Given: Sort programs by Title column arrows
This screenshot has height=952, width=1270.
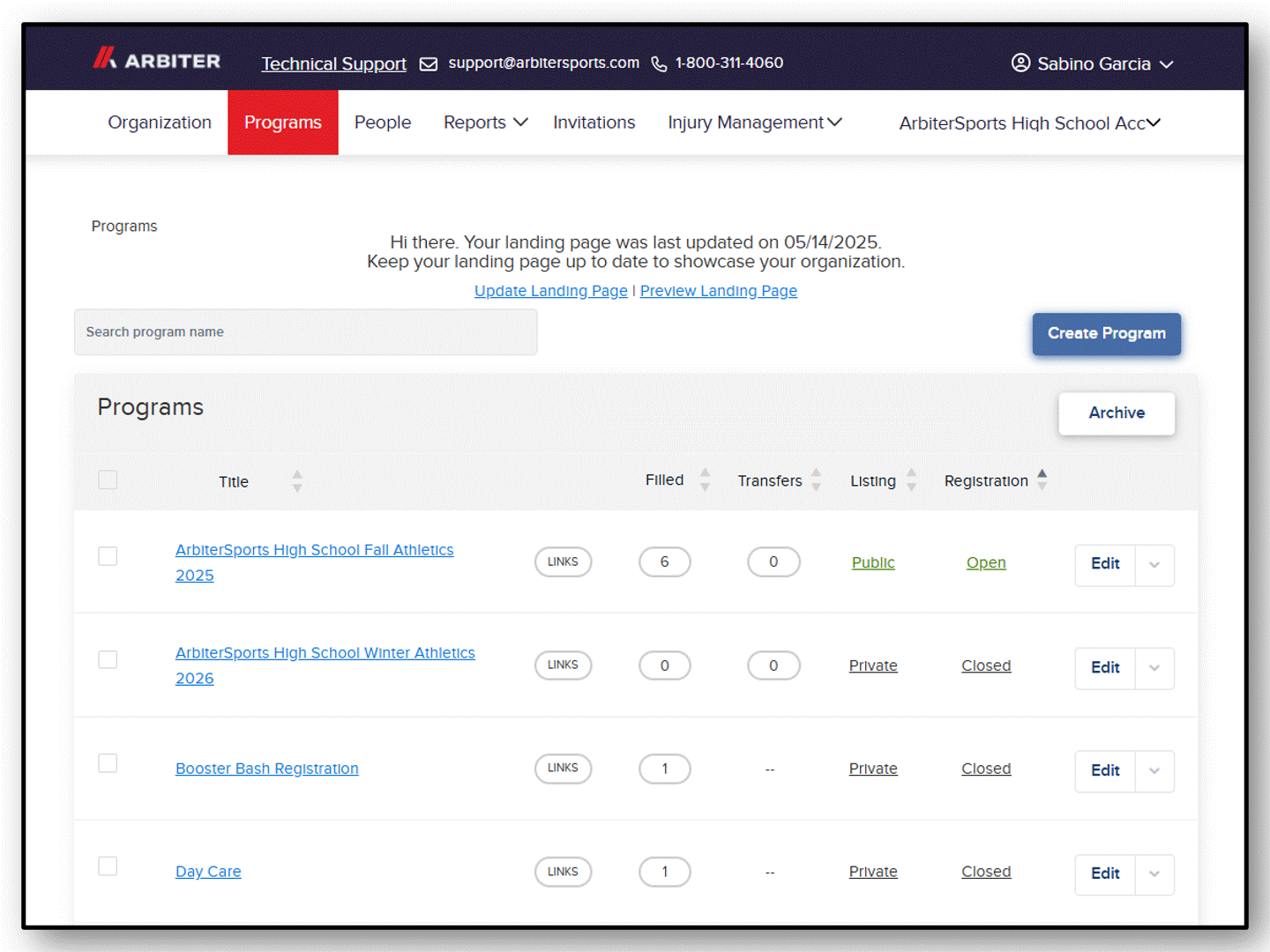Looking at the screenshot, I should pos(297,480).
